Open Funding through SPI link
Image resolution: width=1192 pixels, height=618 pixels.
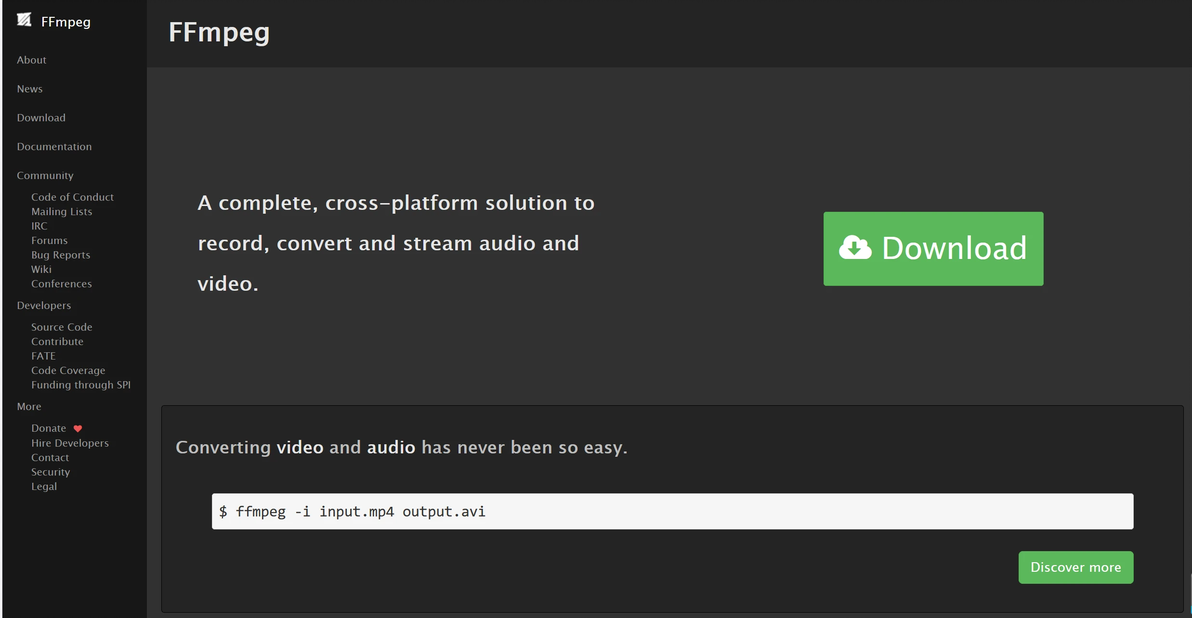pyautogui.click(x=81, y=385)
